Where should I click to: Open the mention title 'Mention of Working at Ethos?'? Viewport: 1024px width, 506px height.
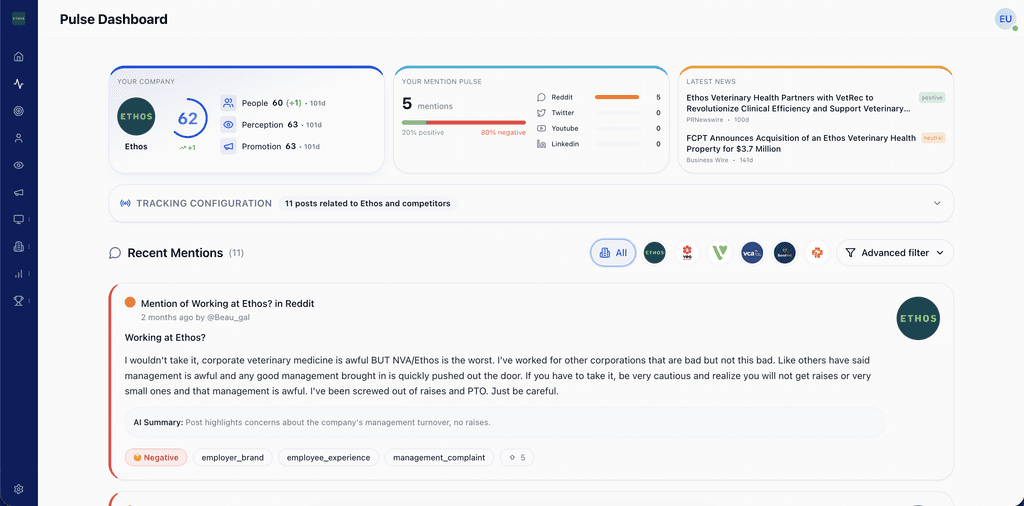(x=227, y=304)
